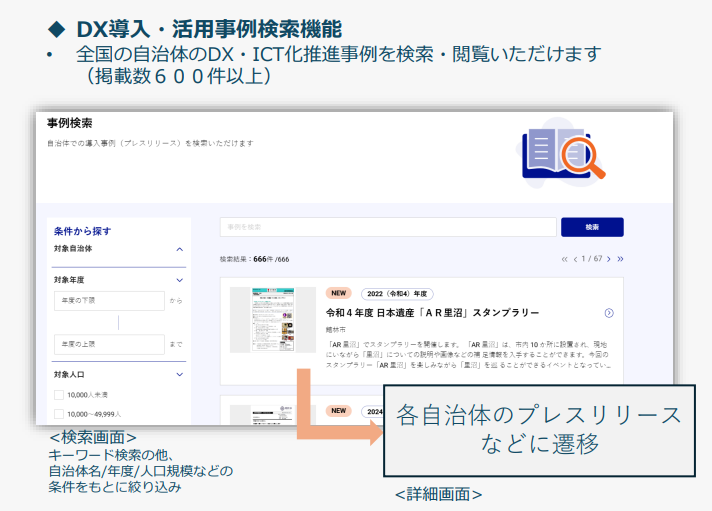
Task: Click the 年度の下限 input field
Action: tap(109, 301)
